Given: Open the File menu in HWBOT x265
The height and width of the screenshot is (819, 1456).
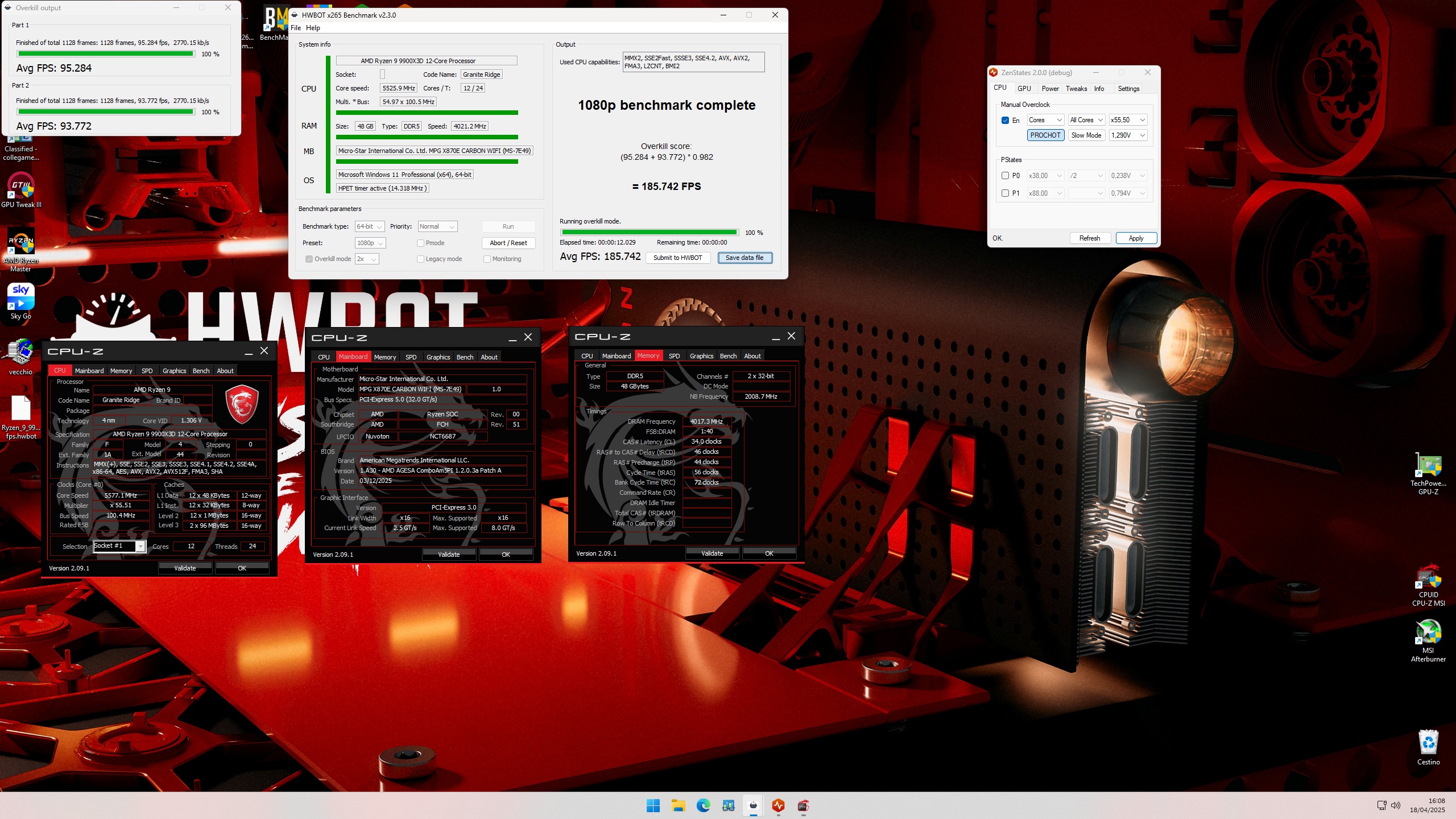Looking at the screenshot, I should tap(296, 28).
